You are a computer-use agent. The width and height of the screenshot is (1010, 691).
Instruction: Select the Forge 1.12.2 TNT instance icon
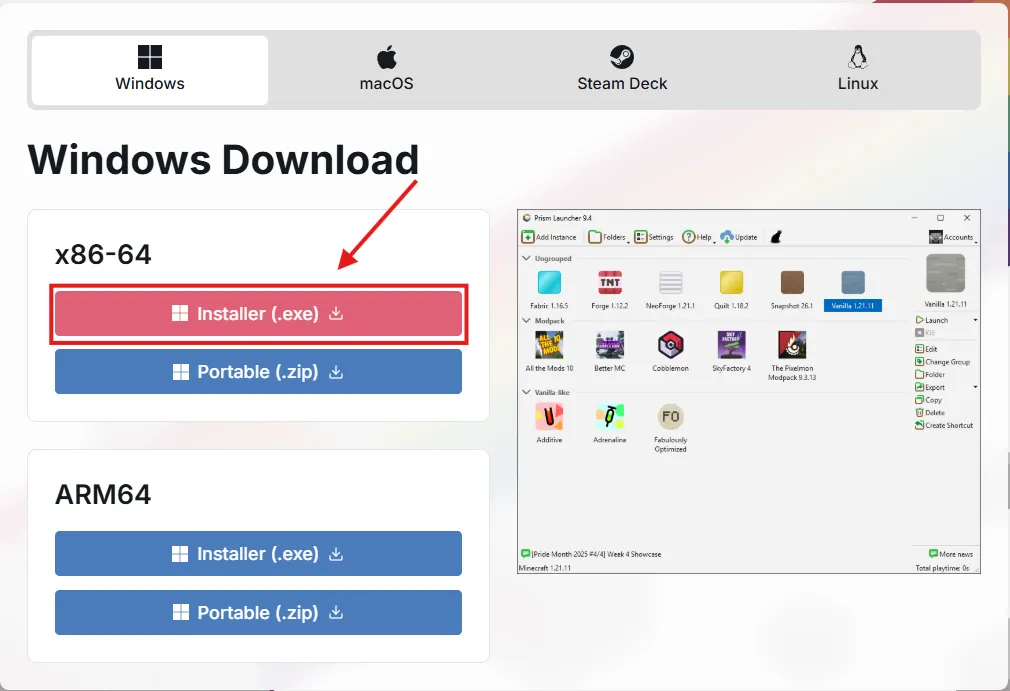coord(609,283)
